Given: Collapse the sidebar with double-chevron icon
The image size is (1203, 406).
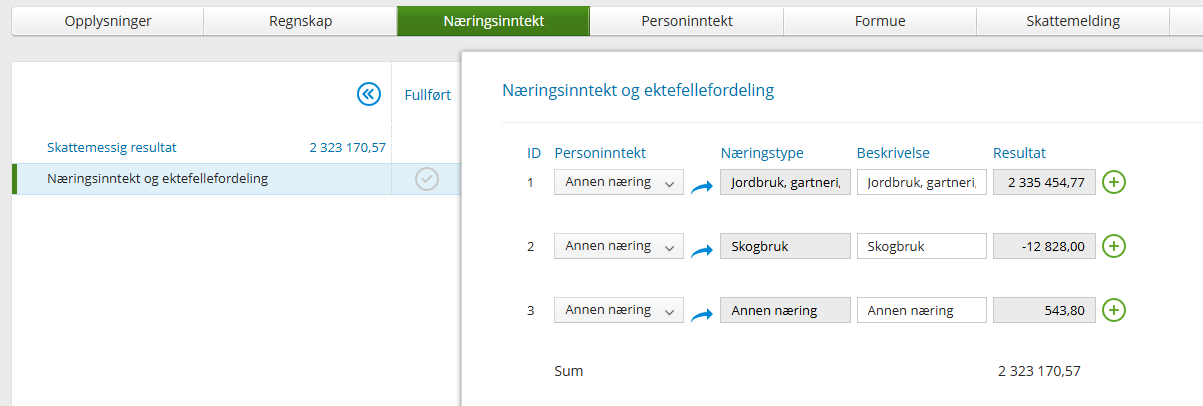Looking at the screenshot, I should click(x=369, y=94).
